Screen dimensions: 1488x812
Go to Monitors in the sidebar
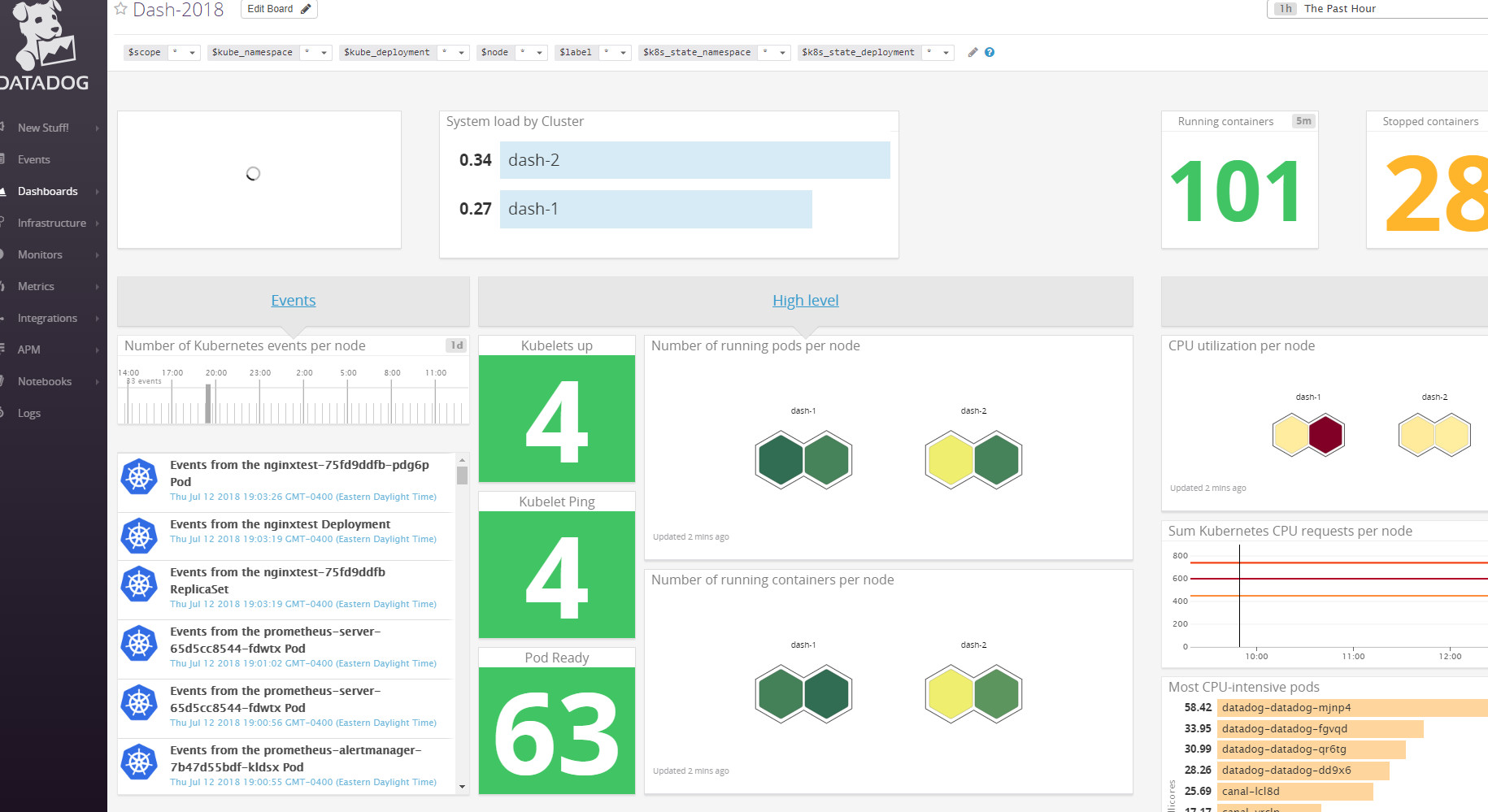[x=40, y=254]
